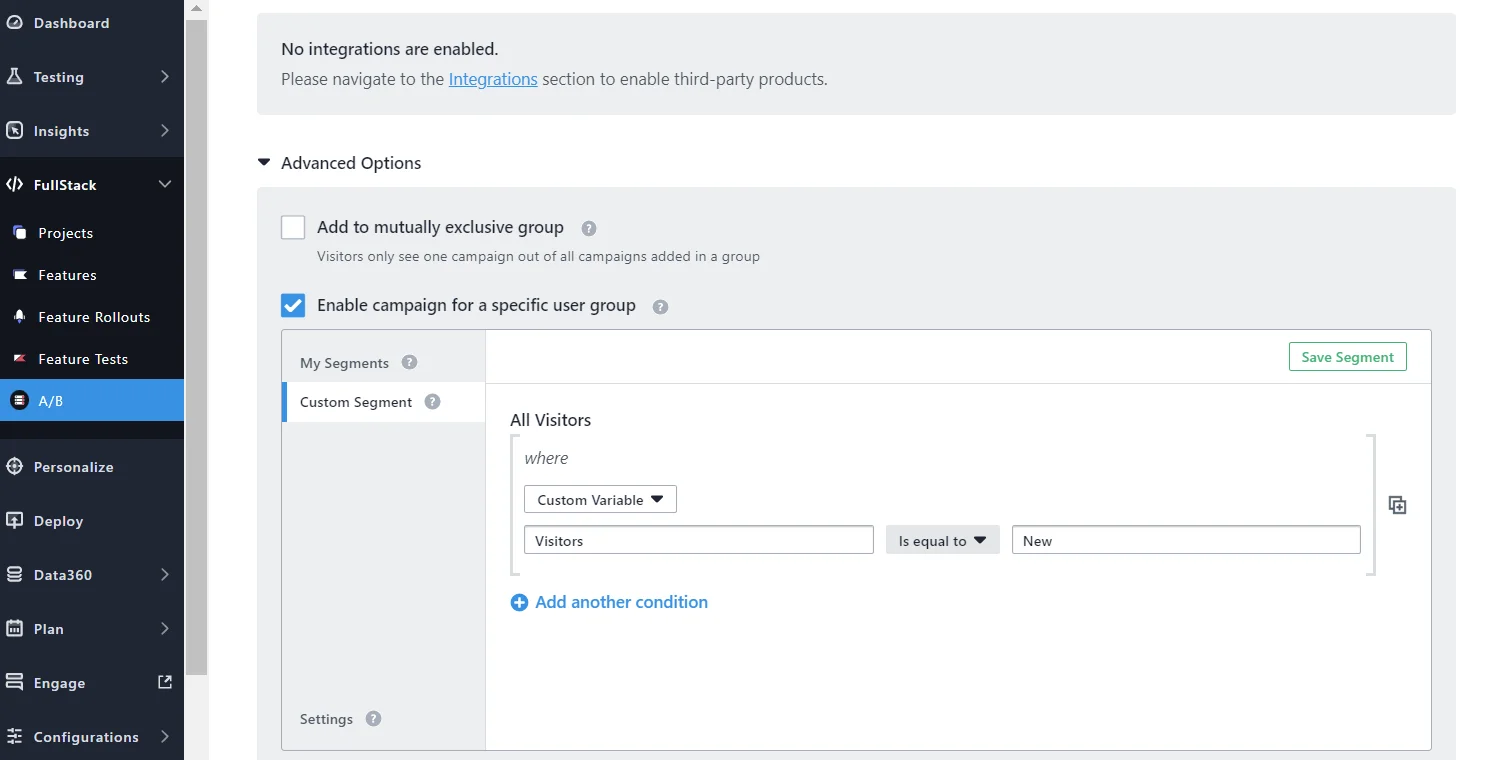Click the Save Segment button
Viewport: 1498px width, 760px height.
pyautogui.click(x=1347, y=357)
